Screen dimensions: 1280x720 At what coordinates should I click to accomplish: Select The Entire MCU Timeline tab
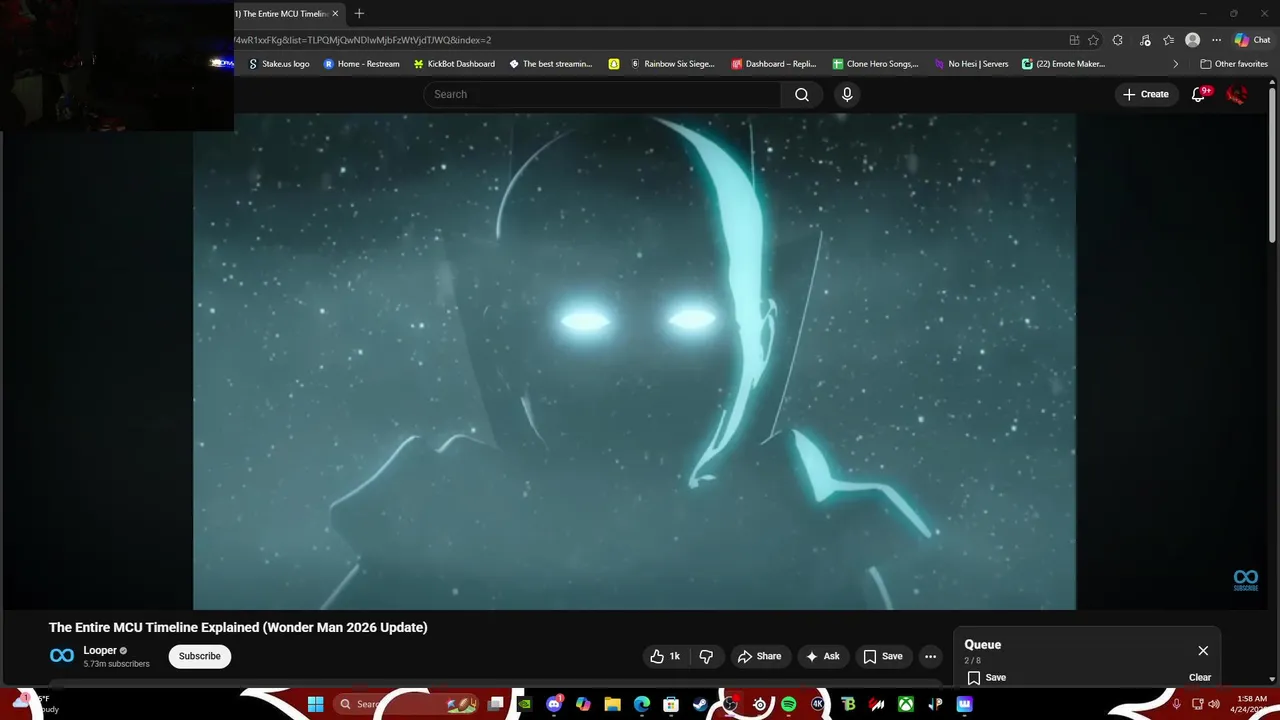coord(284,13)
